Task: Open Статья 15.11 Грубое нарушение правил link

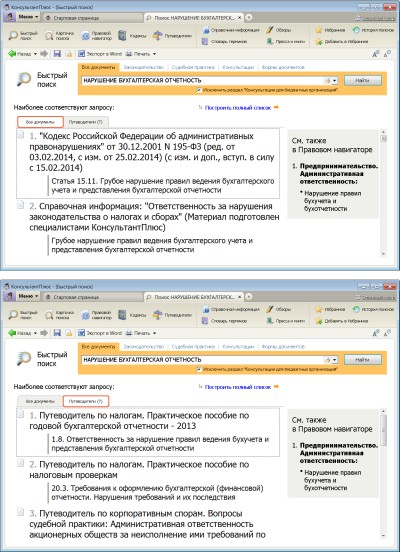Action: 163,186
